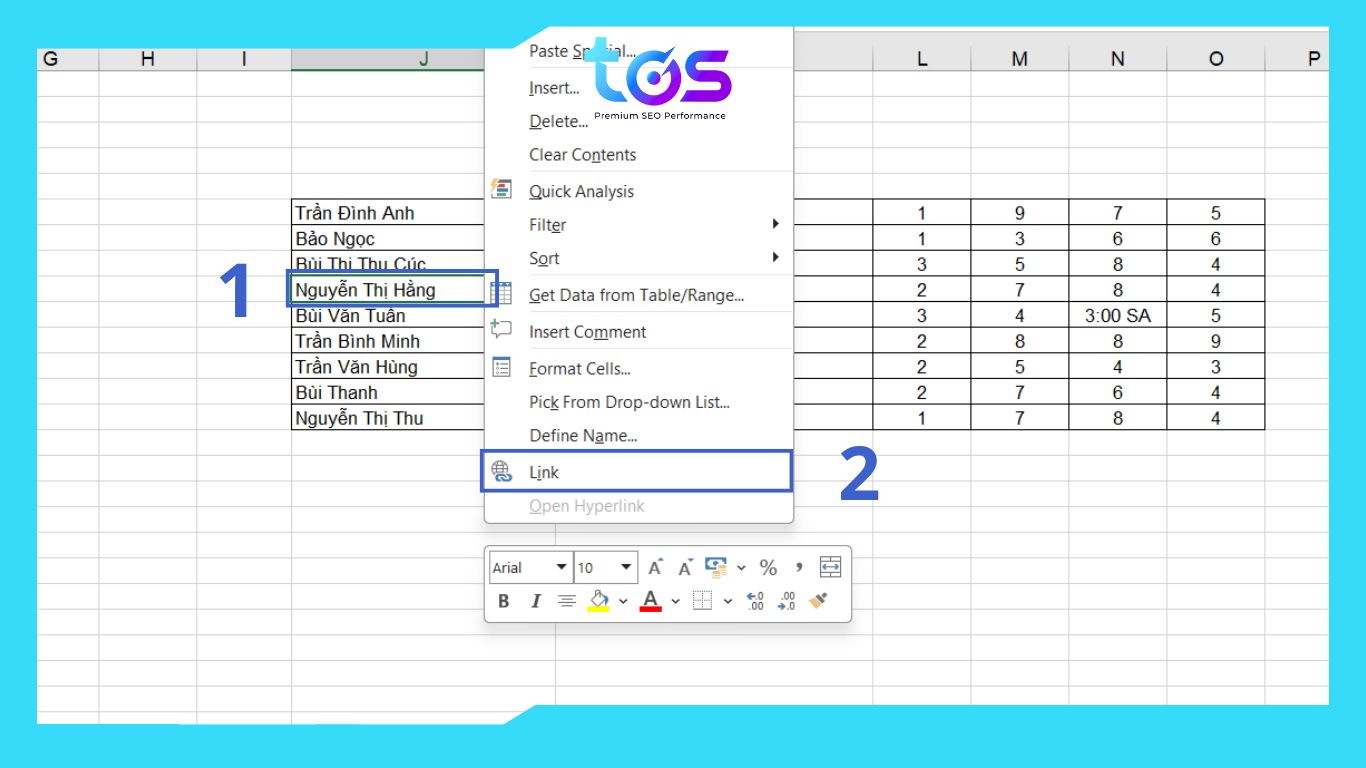Click the Merge & Center icon
Screen dimensions: 1366x768
point(830,568)
